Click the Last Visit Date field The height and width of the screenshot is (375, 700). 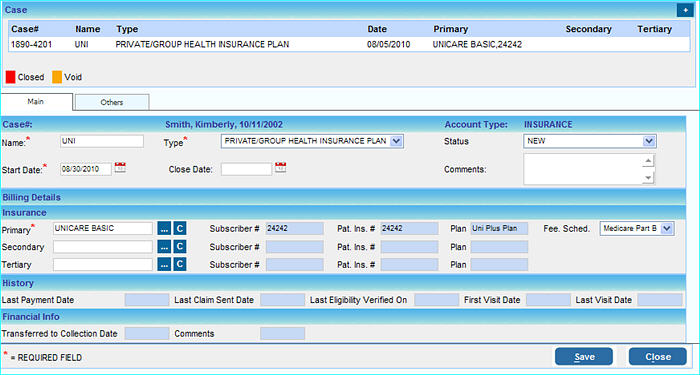(x=660, y=300)
